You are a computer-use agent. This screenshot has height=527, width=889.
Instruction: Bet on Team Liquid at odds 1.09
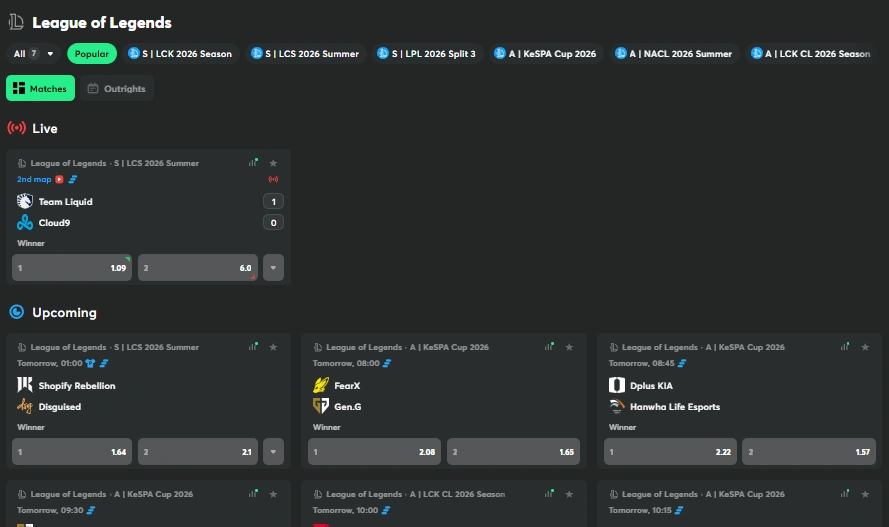[x=72, y=267]
